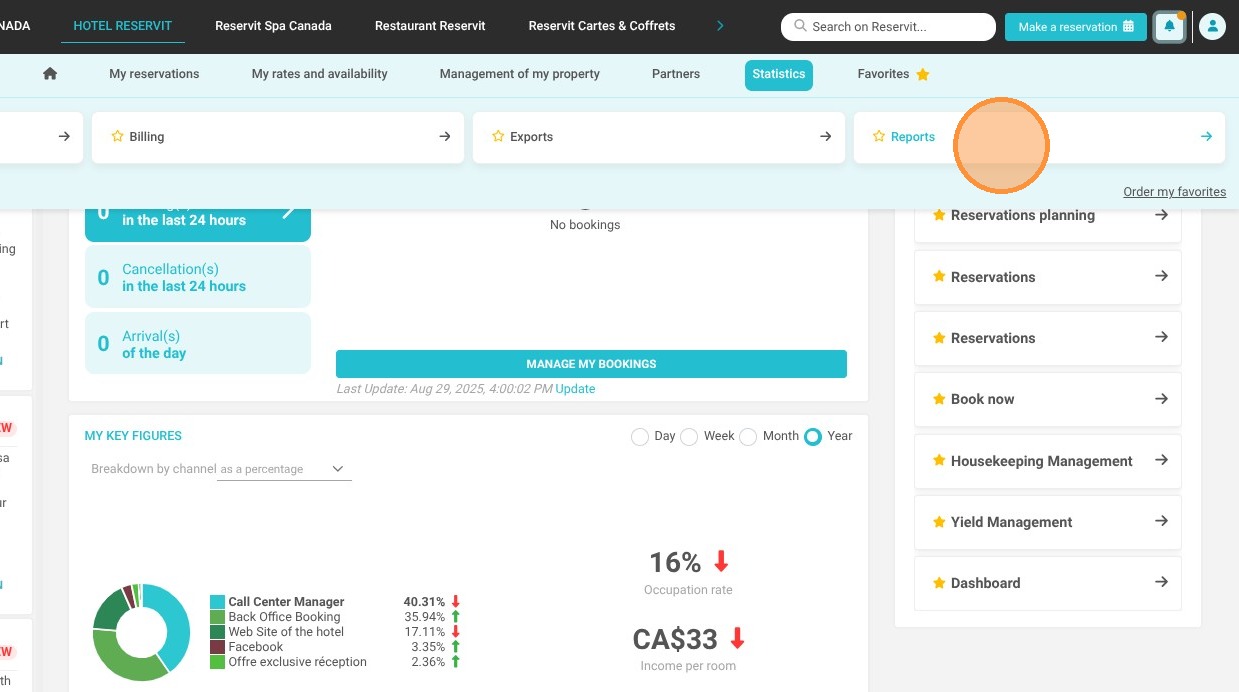Open the Exports submenu card
The height and width of the screenshot is (692, 1239).
coord(659,137)
